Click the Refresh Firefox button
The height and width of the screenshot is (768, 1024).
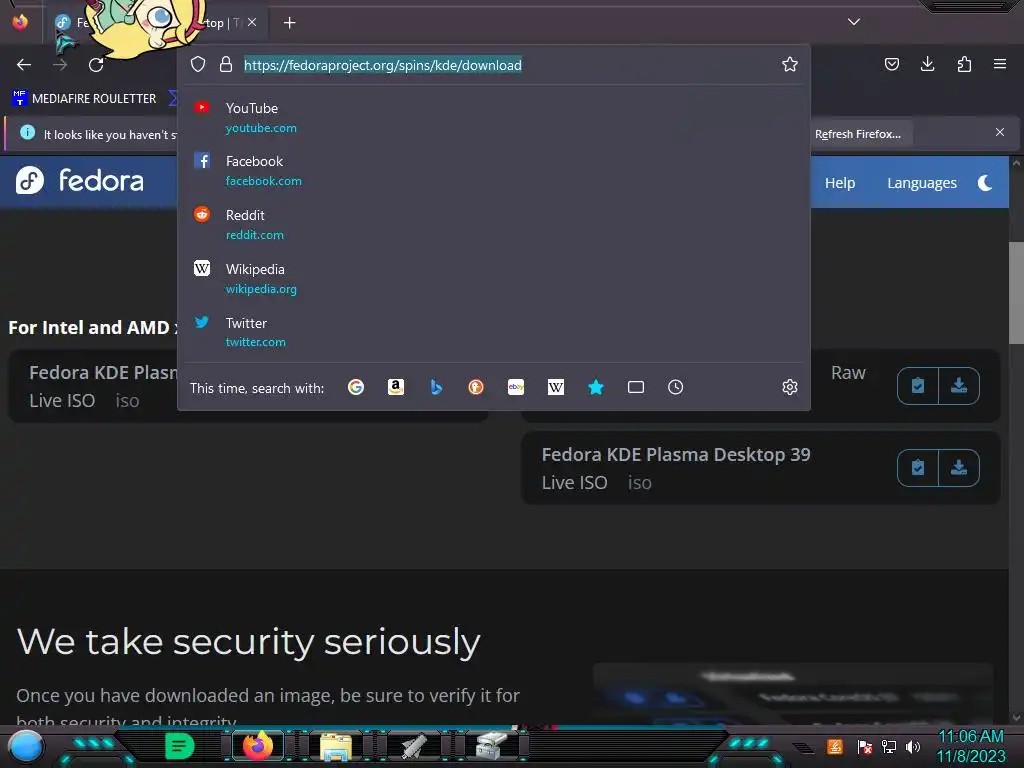857,134
